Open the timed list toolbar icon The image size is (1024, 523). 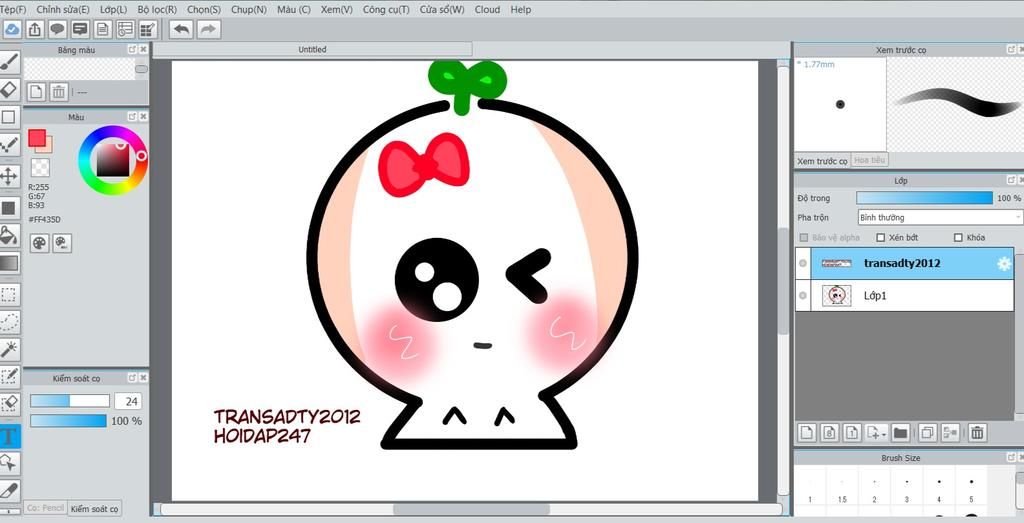[x=125, y=29]
